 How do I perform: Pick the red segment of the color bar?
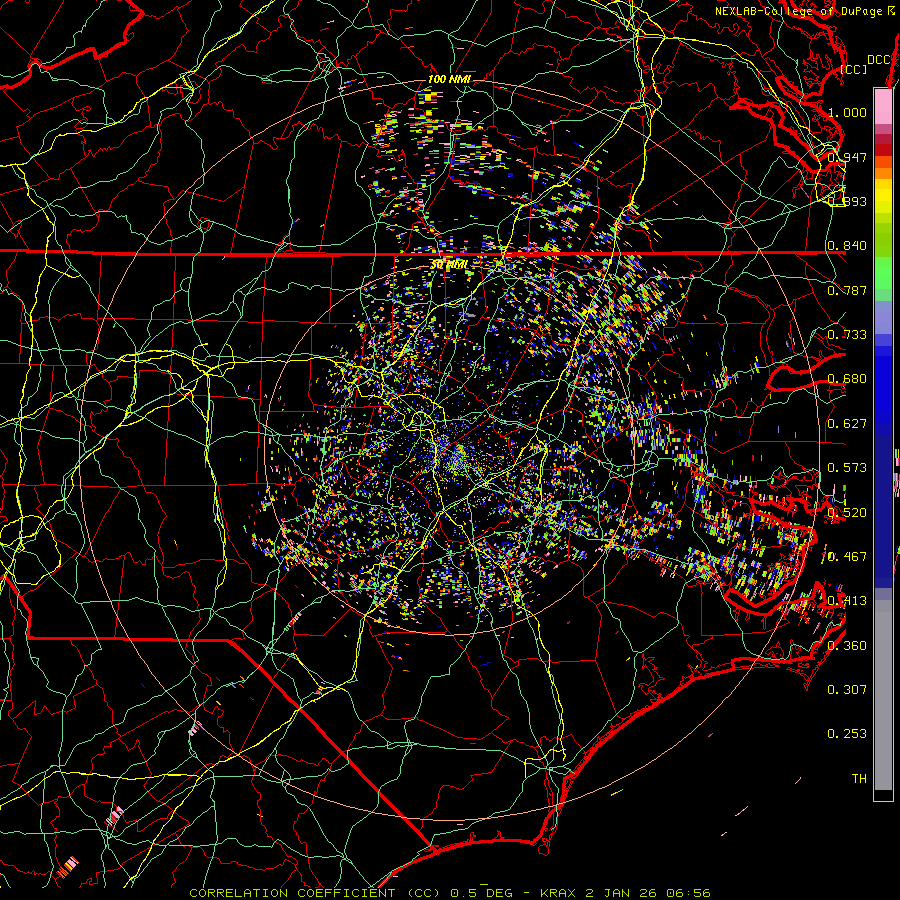pyautogui.click(x=883, y=149)
